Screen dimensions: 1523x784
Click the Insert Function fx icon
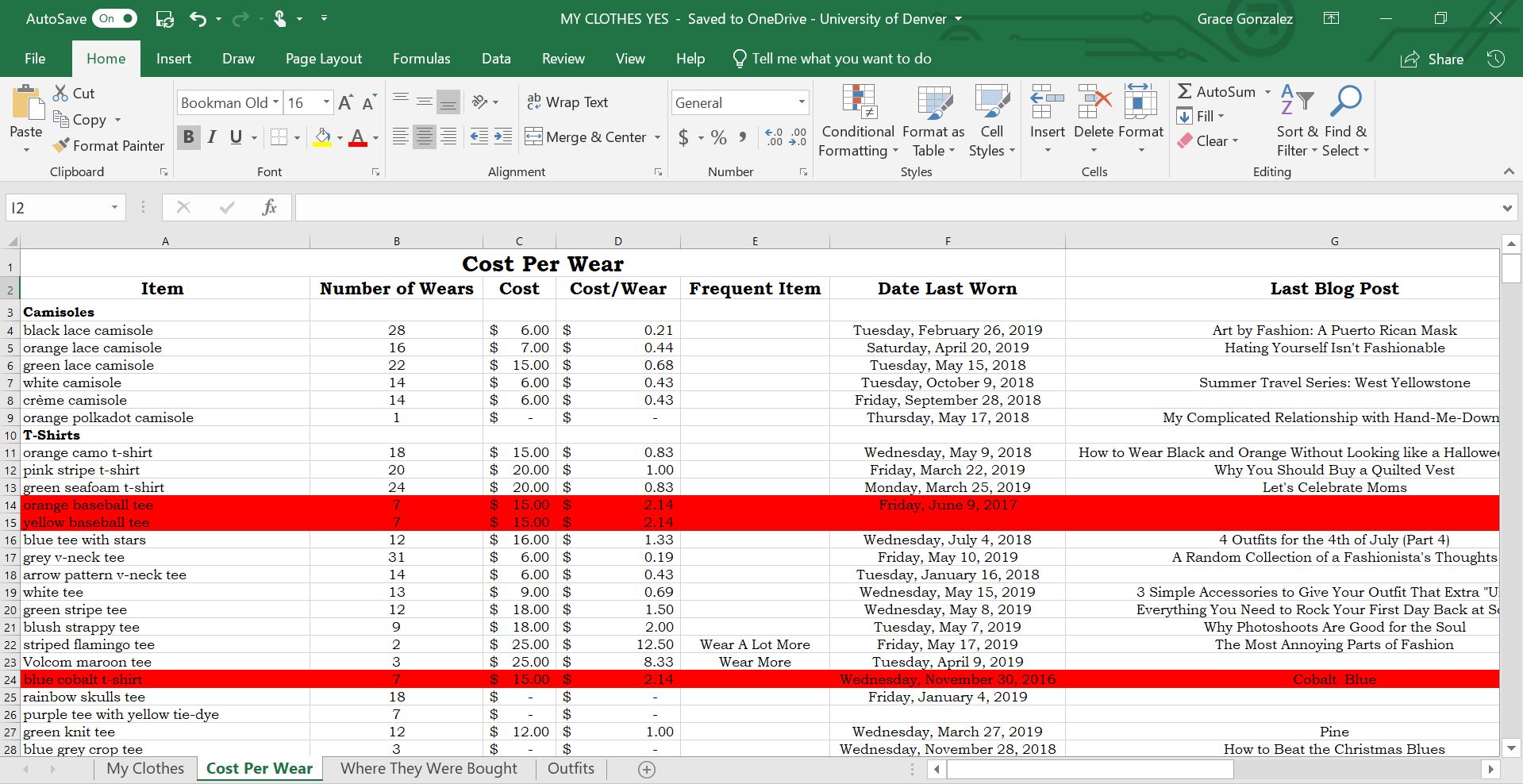tap(269, 208)
